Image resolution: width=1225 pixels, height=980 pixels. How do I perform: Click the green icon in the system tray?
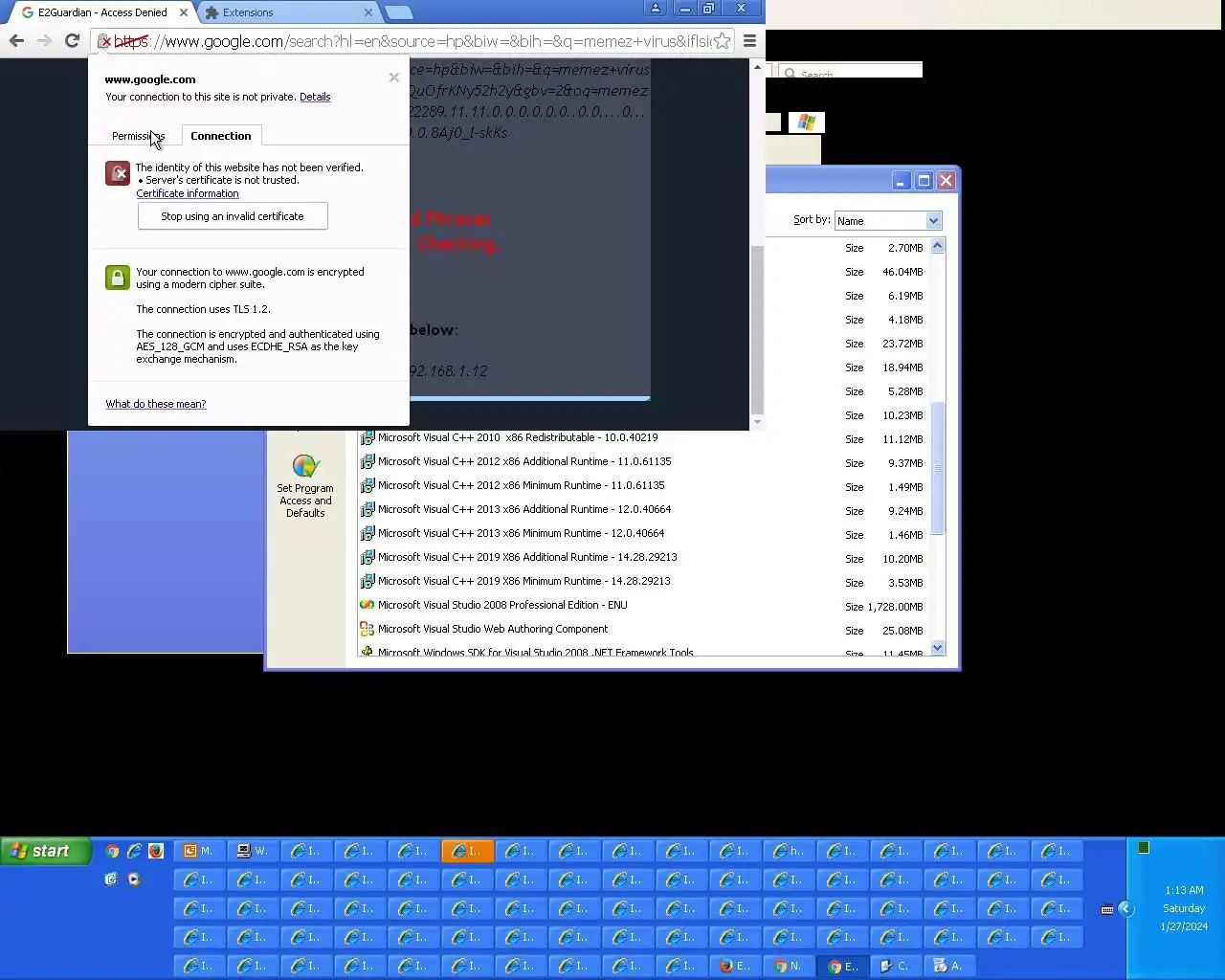point(1143,848)
